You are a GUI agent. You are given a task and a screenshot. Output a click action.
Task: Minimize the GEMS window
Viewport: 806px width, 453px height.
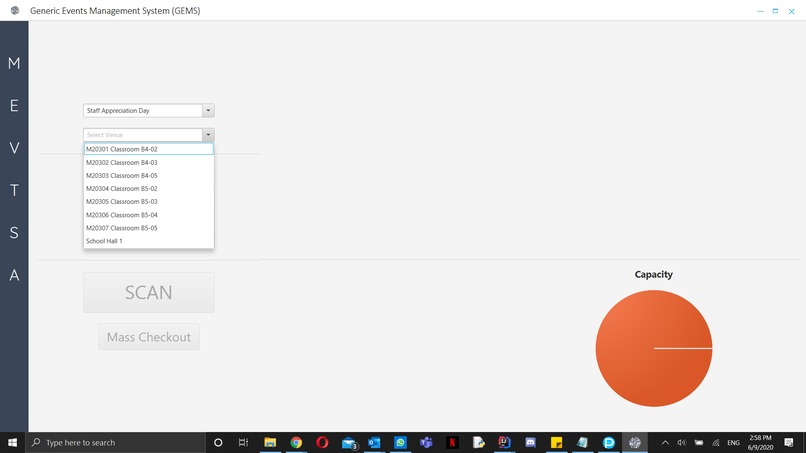pyautogui.click(x=760, y=11)
